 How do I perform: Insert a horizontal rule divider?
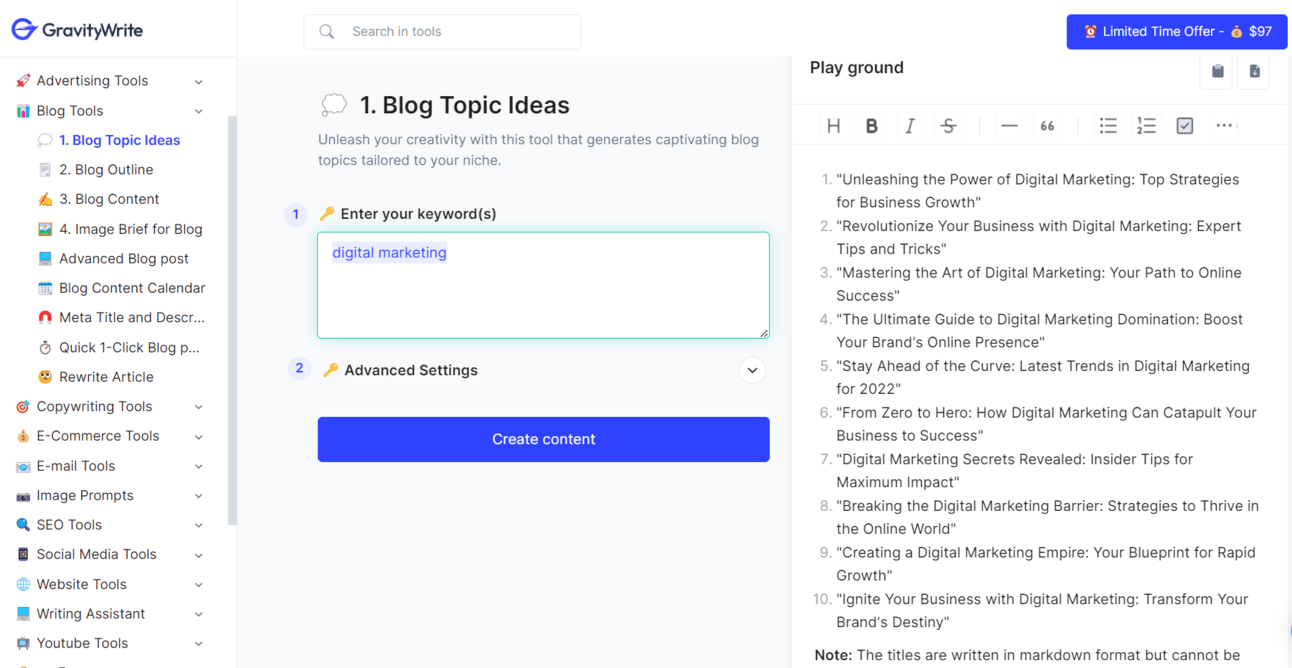(1009, 126)
